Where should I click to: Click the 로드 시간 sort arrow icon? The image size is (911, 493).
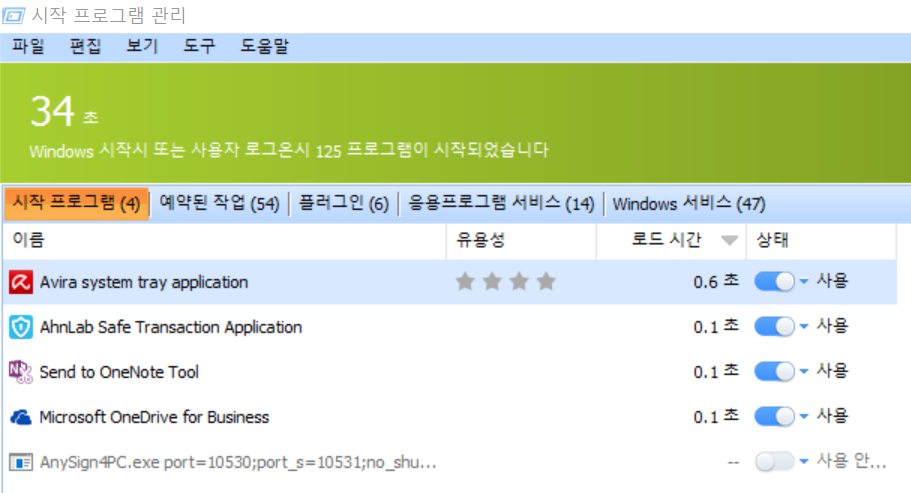tap(730, 240)
